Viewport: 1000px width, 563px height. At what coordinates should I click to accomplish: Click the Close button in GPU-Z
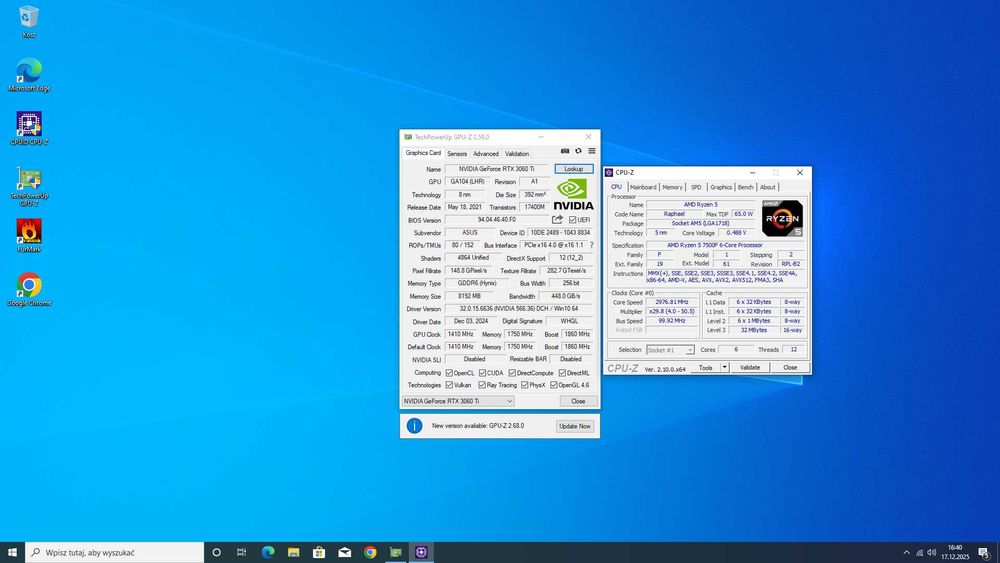coord(578,401)
